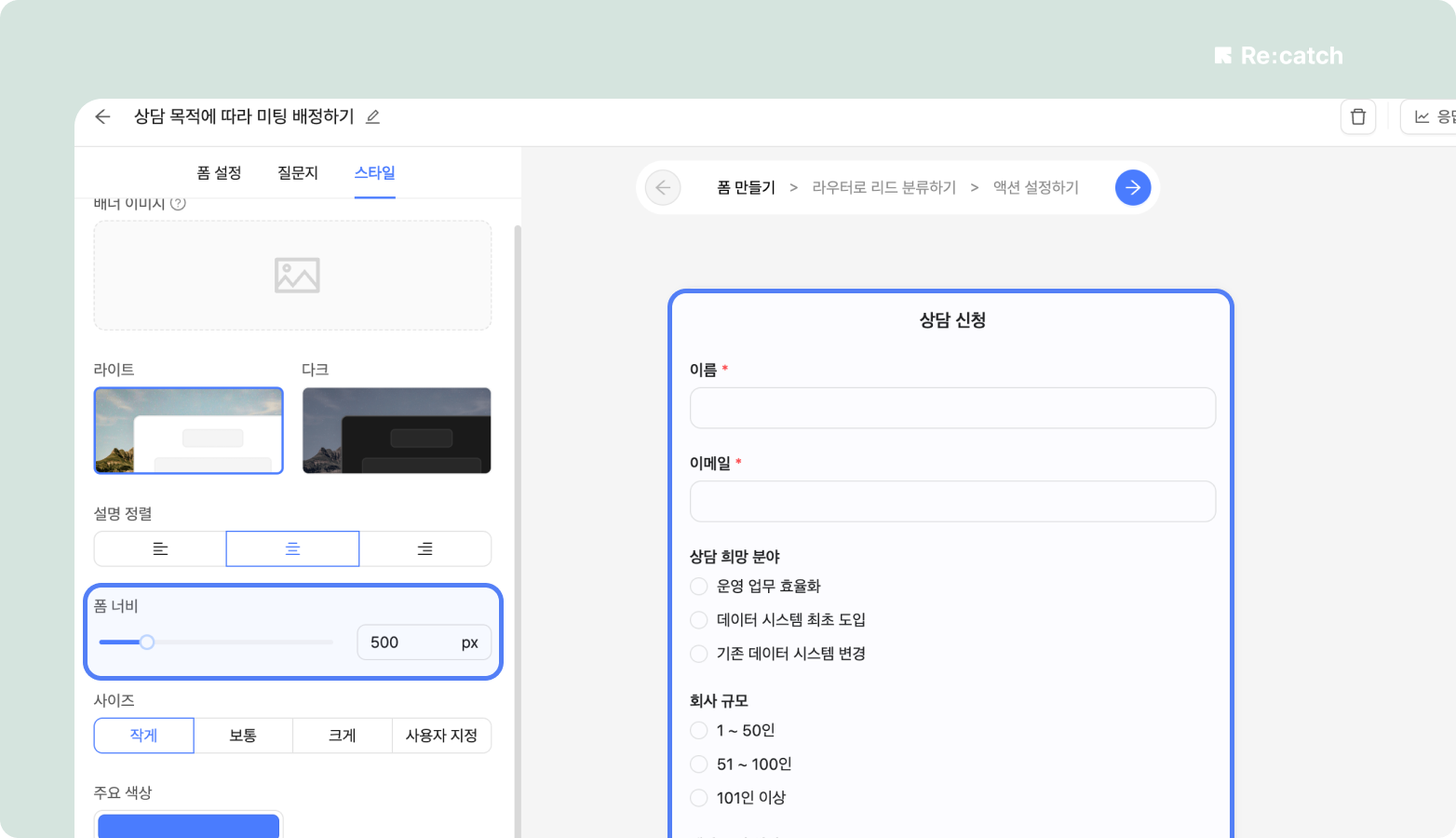
Task: Select center alignment for description
Action: [x=292, y=549]
